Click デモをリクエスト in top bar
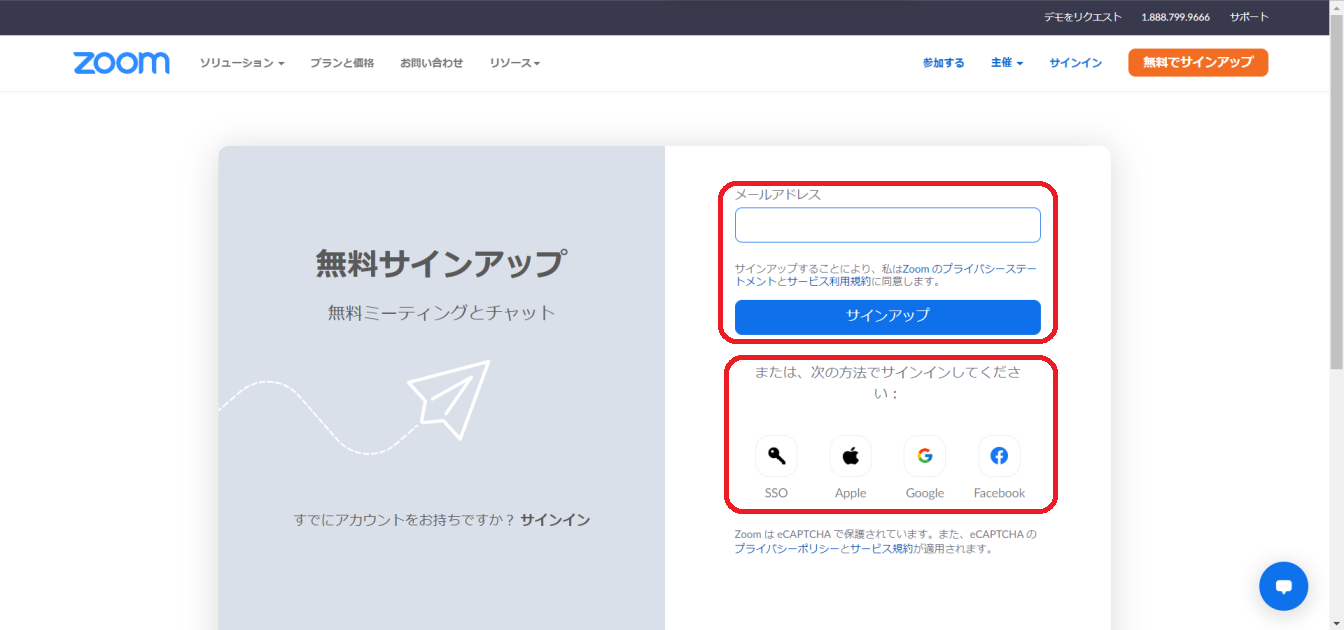 (x=1082, y=17)
